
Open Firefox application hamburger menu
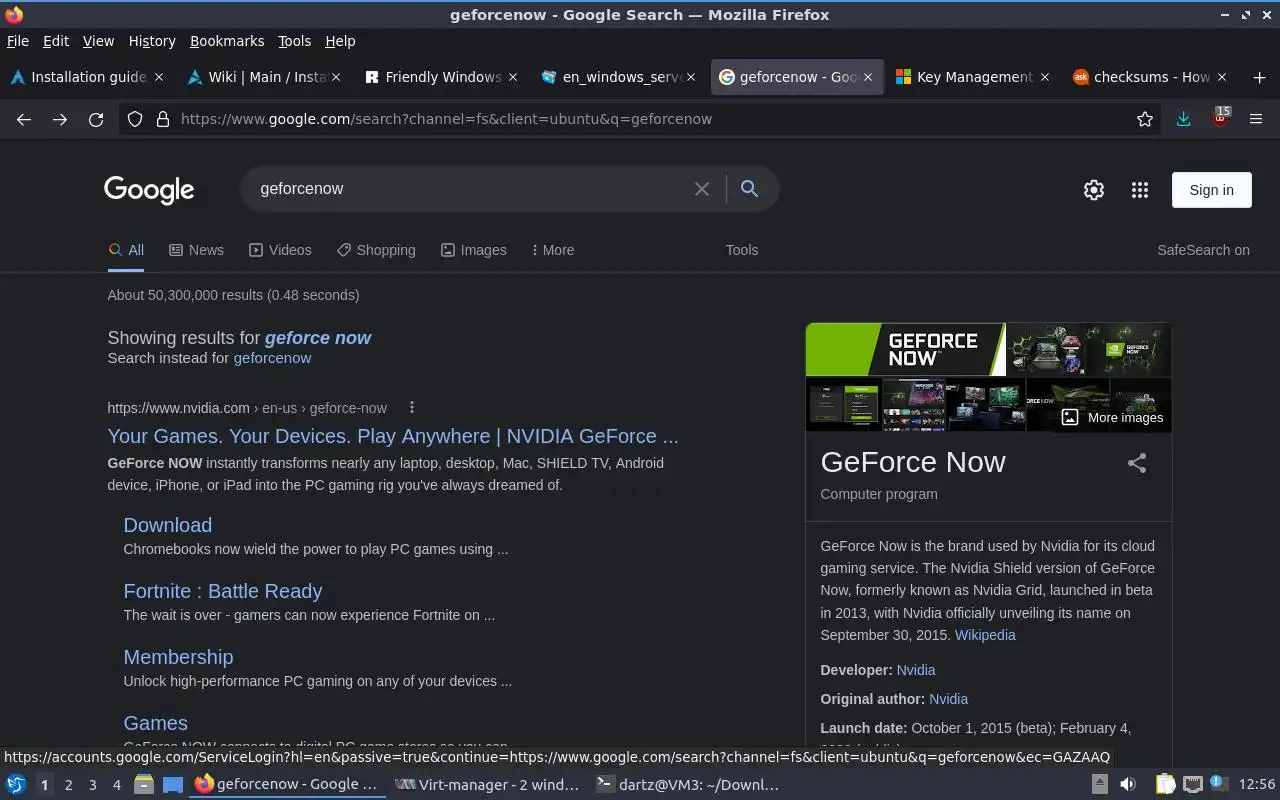[1256, 119]
